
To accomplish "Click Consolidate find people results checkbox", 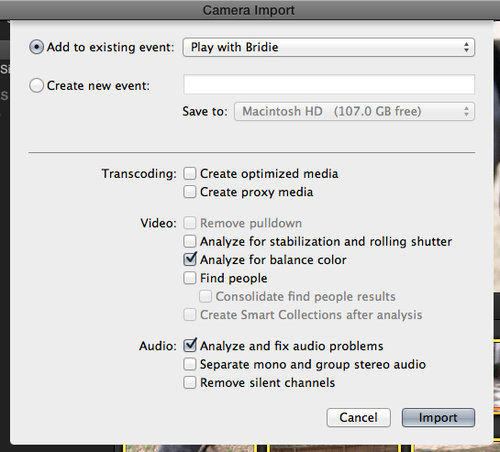I will (x=205, y=296).
